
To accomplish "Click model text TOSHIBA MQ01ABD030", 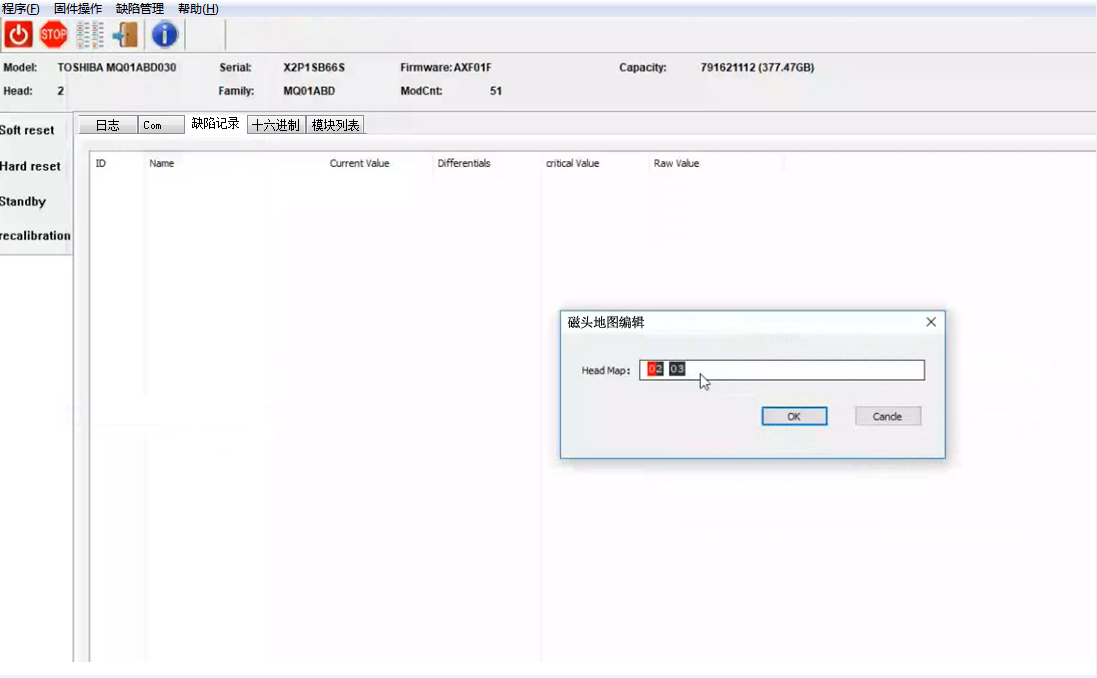I will pos(117,67).
